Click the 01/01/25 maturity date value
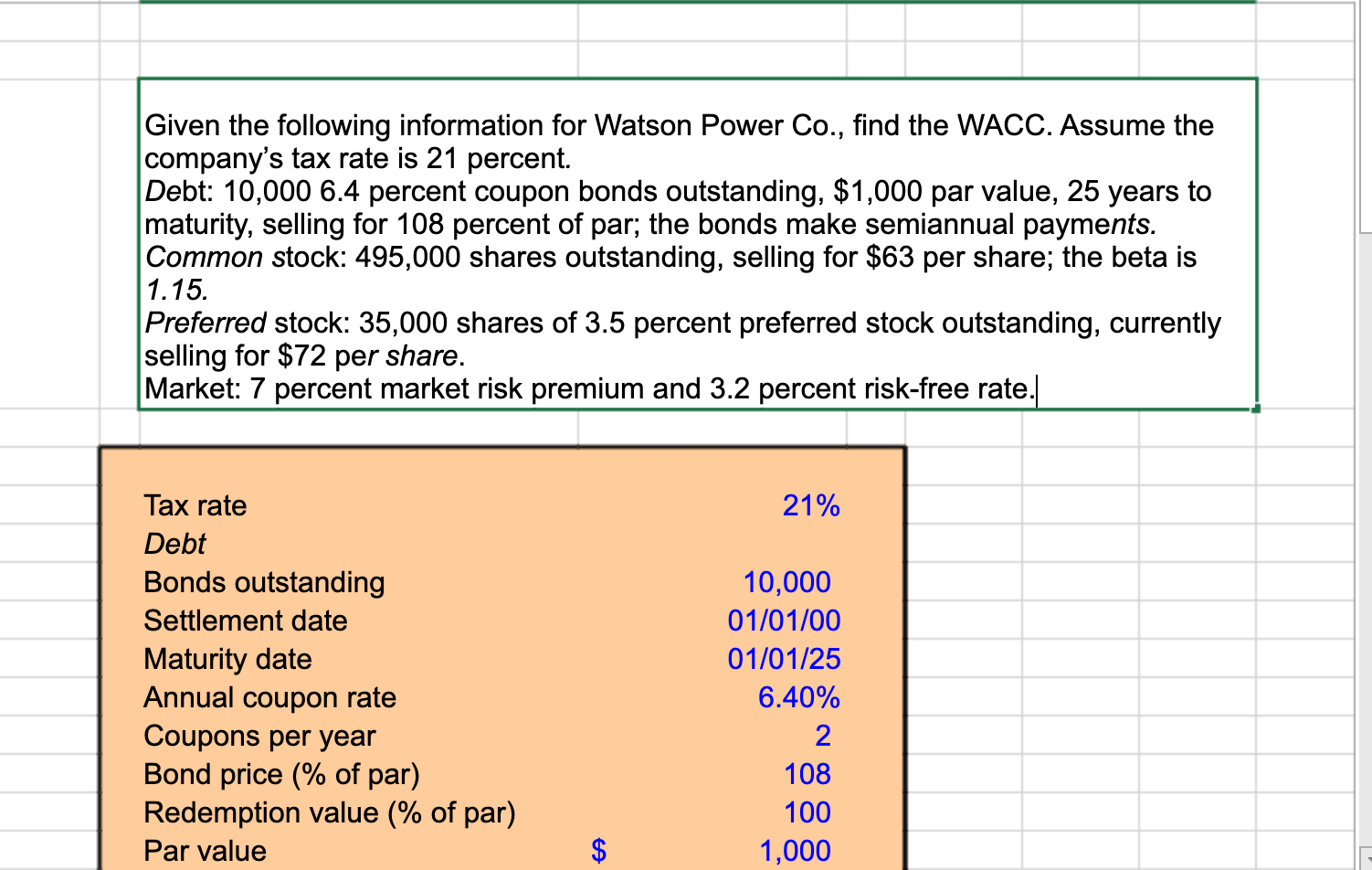This screenshot has height=870, width=1372. (x=784, y=659)
